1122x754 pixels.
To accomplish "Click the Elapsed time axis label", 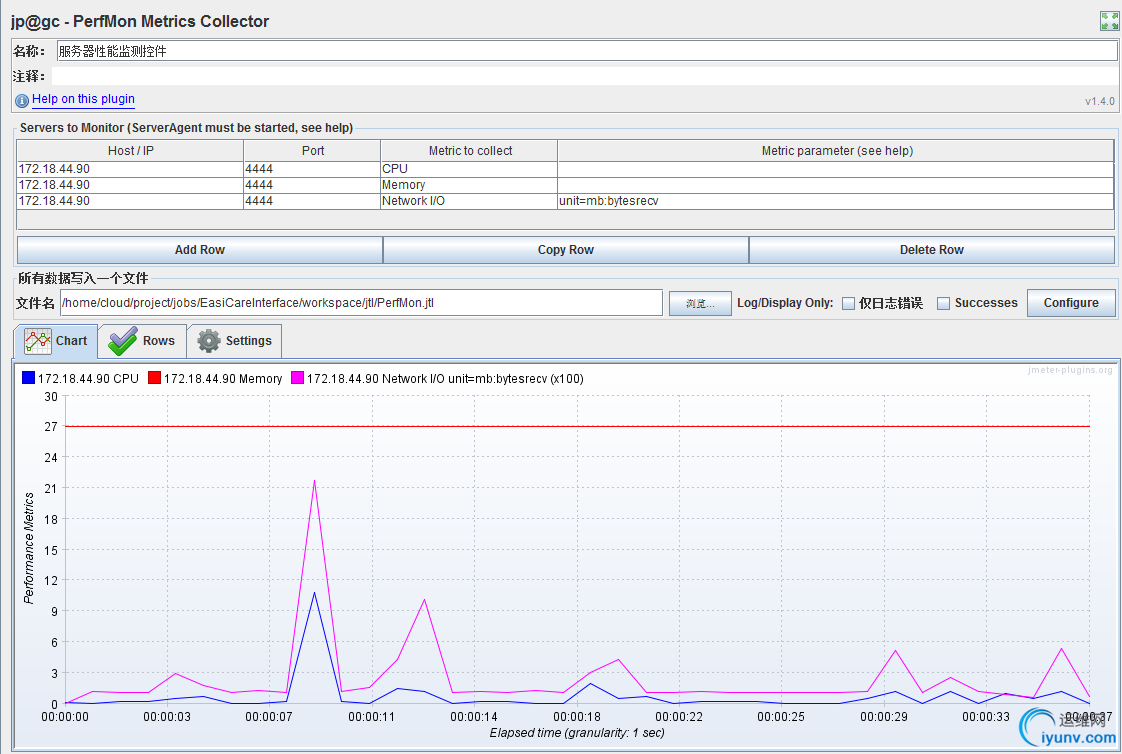I will point(577,733).
